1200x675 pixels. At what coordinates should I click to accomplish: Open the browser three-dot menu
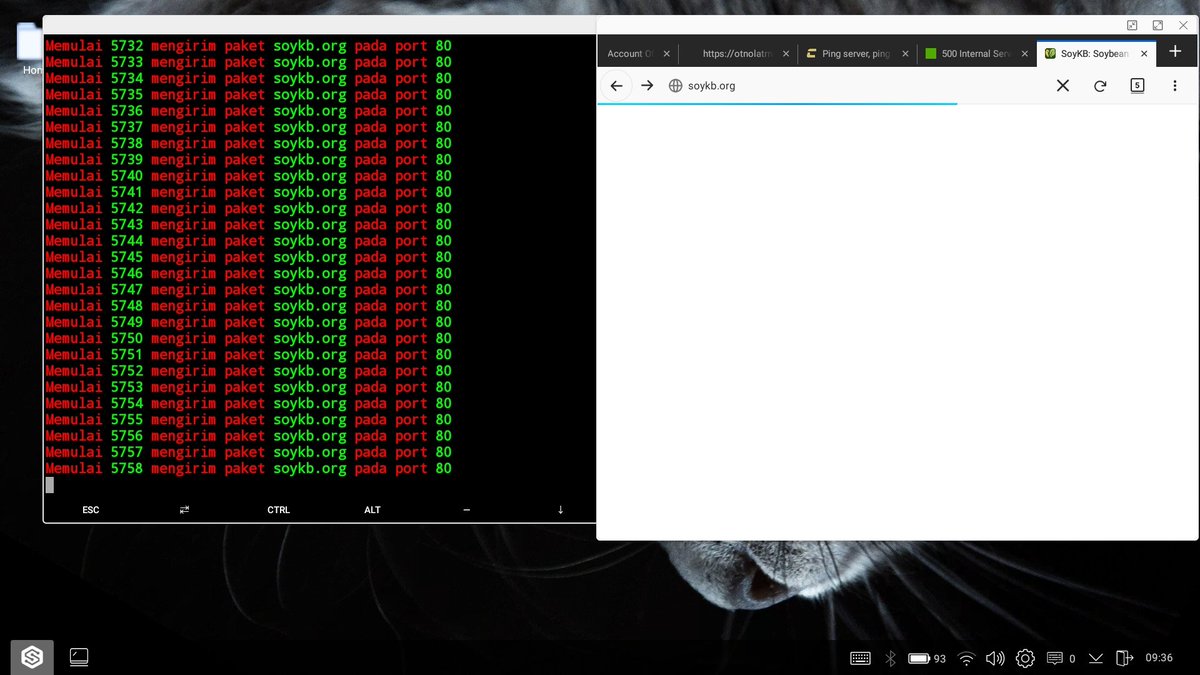(x=1175, y=86)
